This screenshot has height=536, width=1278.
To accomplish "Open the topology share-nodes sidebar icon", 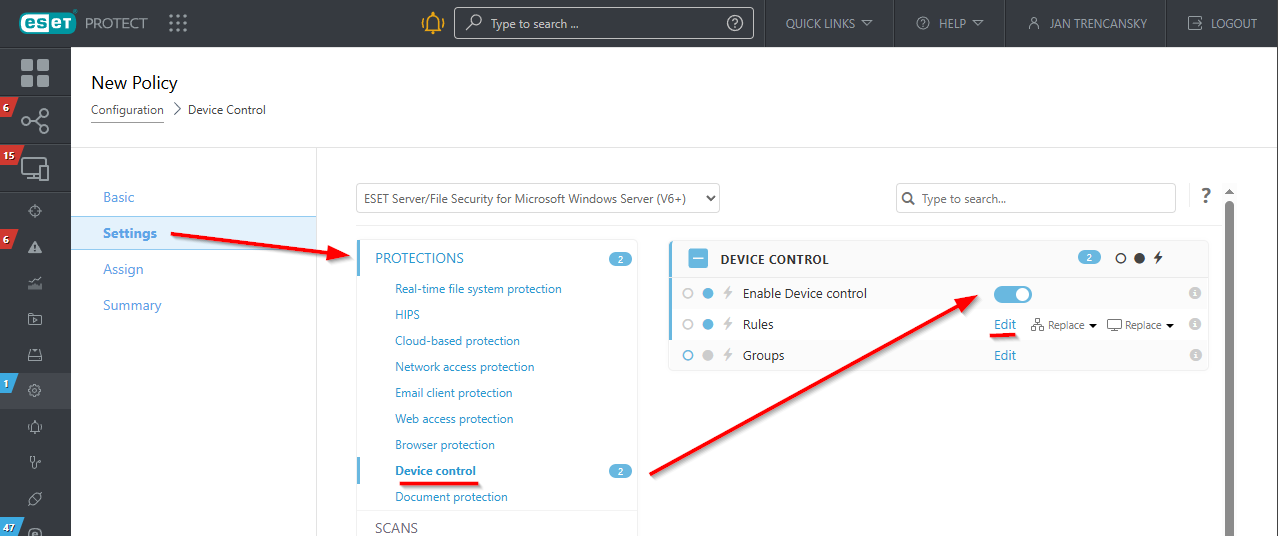I will point(35,122).
